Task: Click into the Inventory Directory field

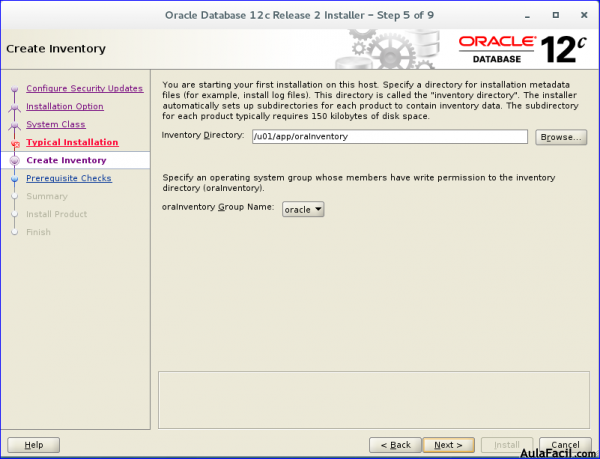Action: pos(390,137)
